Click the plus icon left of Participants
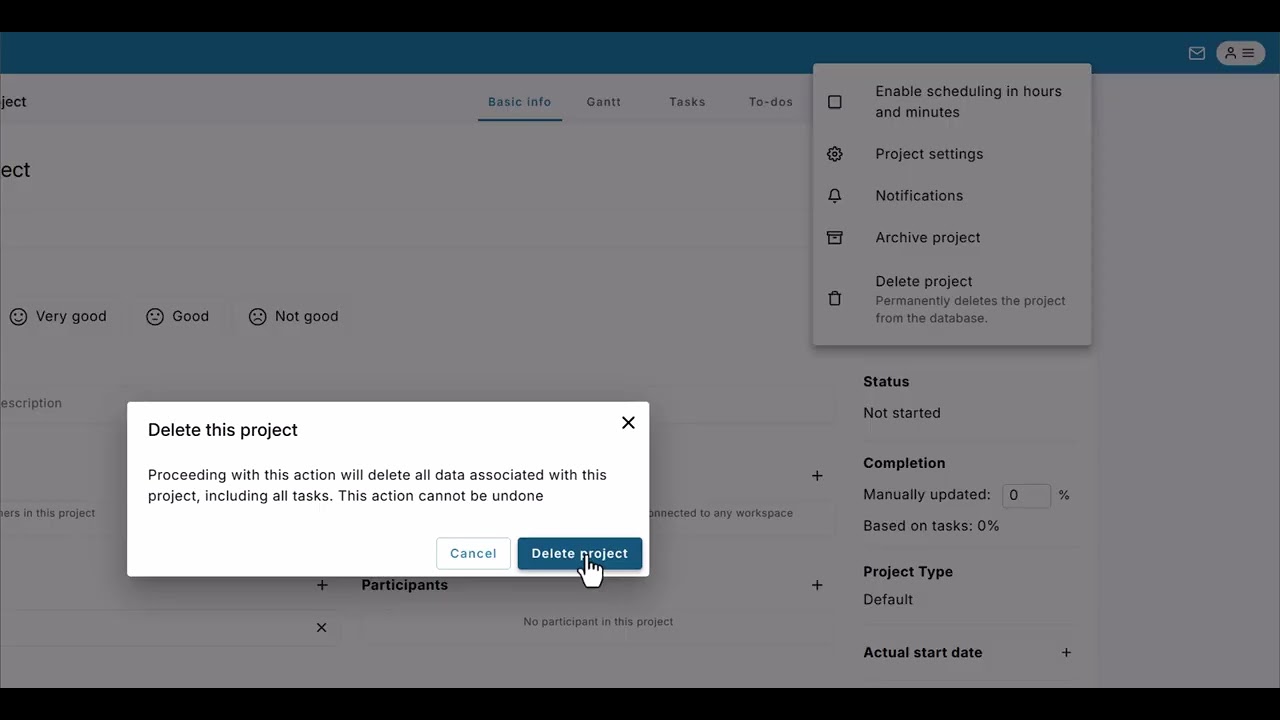This screenshot has height=720, width=1280. click(322, 585)
